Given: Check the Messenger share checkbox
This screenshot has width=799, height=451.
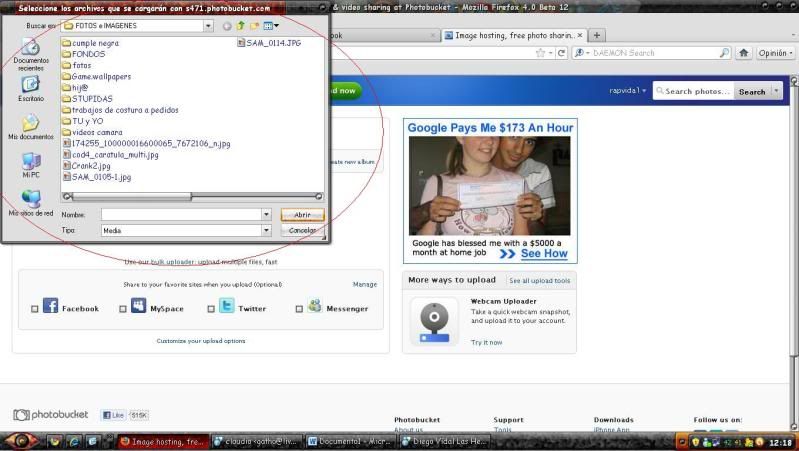Looking at the screenshot, I should pyautogui.click(x=299, y=309).
